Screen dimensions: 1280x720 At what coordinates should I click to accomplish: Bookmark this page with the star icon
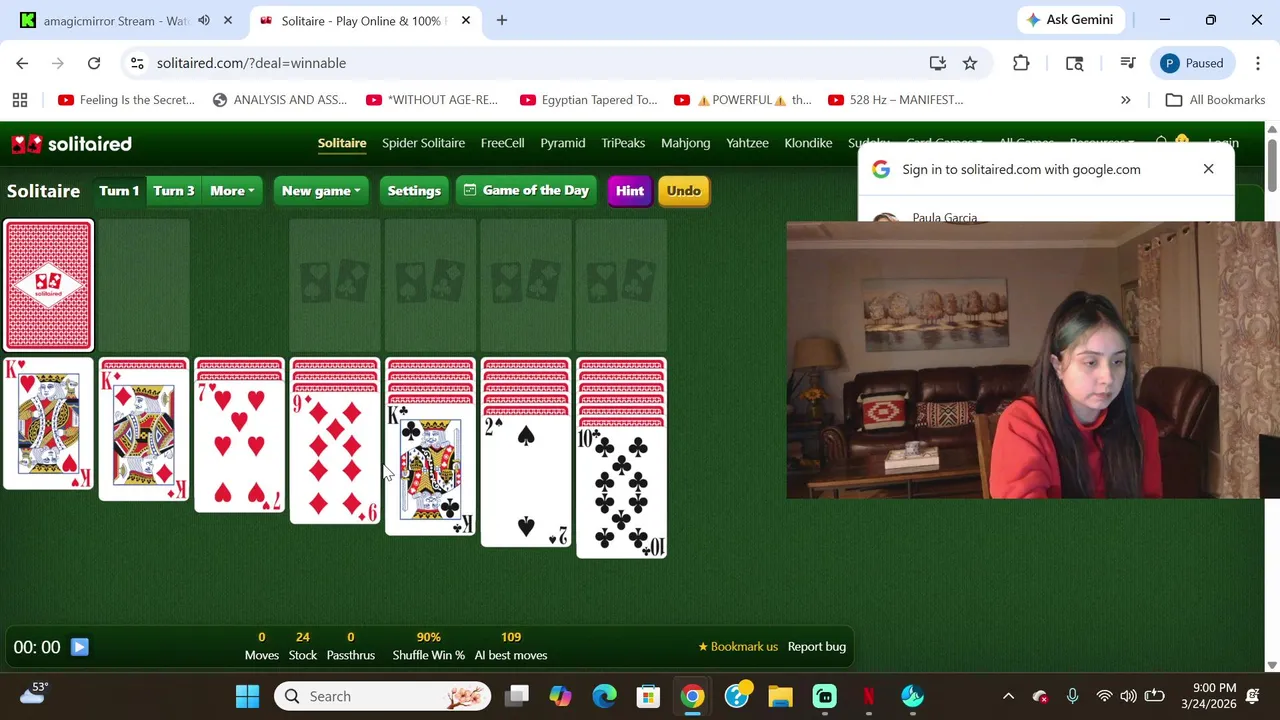970,63
